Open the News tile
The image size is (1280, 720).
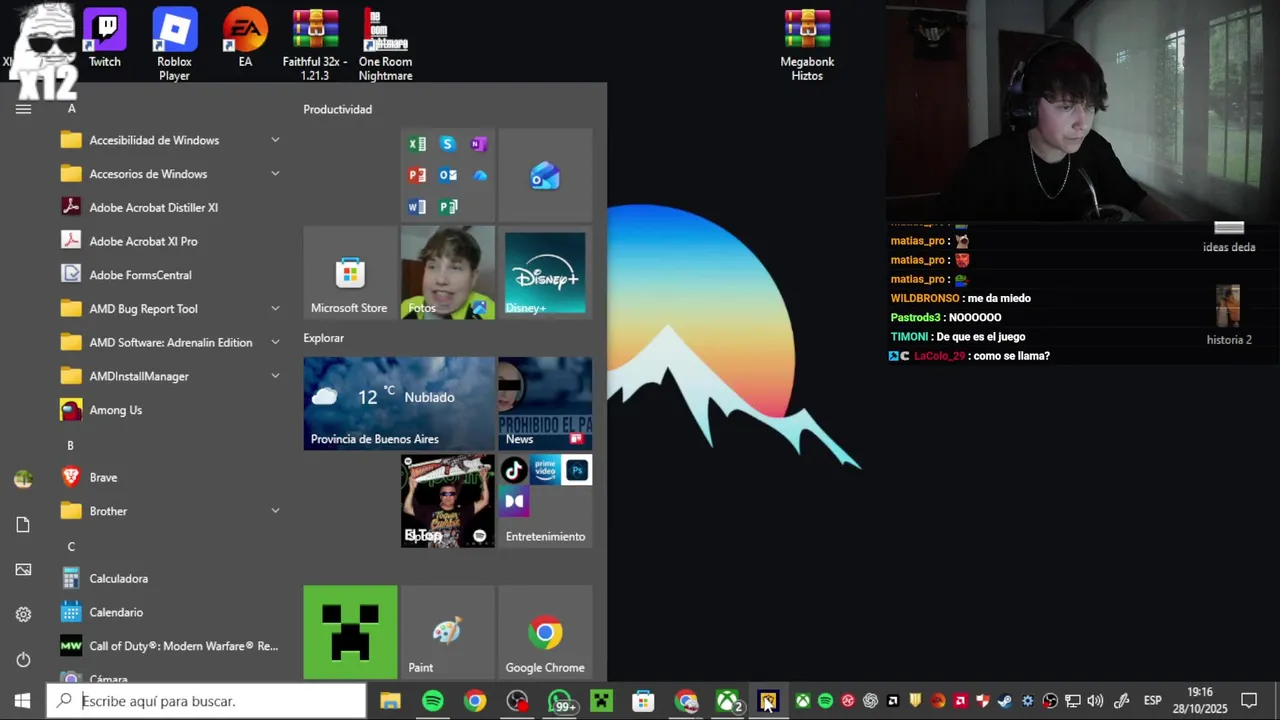click(545, 403)
